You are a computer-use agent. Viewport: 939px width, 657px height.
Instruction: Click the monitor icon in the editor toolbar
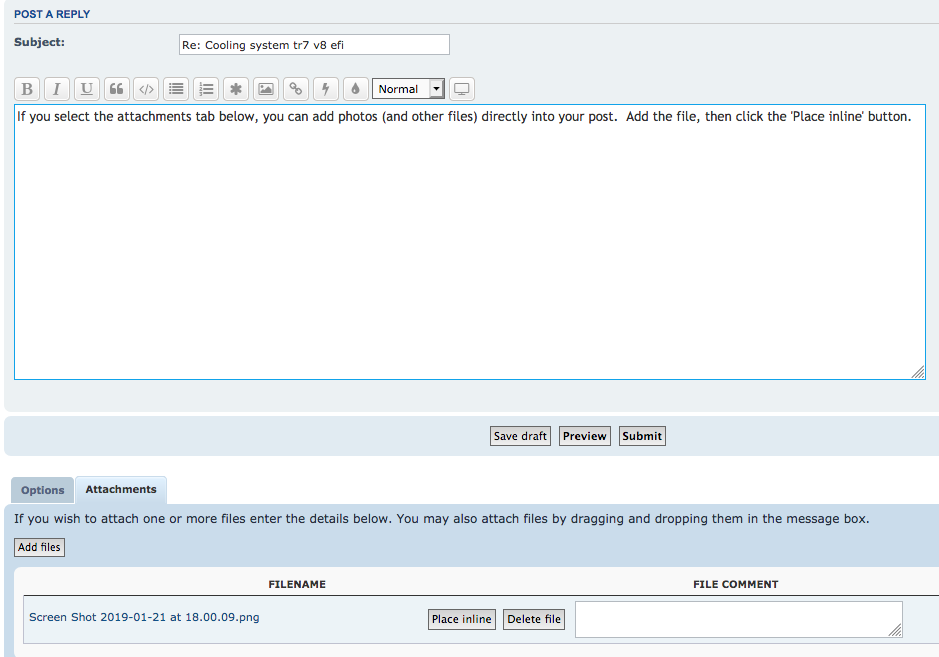[461, 89]
